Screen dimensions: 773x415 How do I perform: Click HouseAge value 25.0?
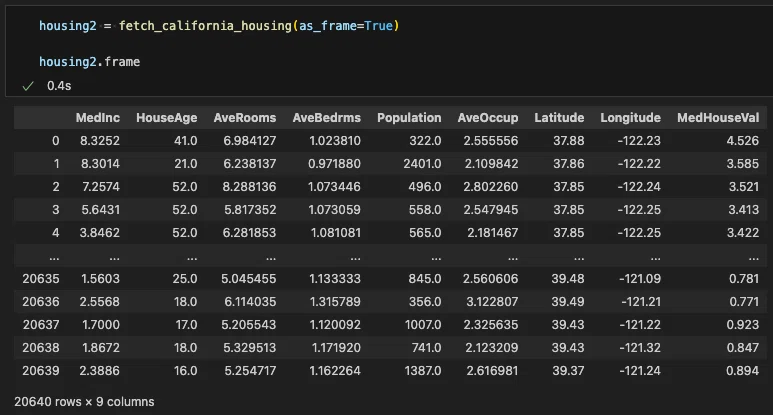click(185, 278)
